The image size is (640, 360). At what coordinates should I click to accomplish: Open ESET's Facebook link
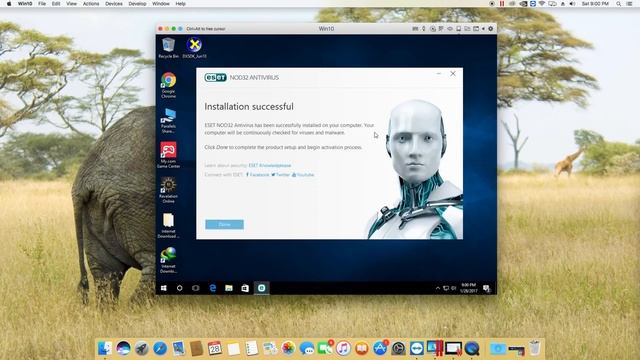(x=257, y=175)
